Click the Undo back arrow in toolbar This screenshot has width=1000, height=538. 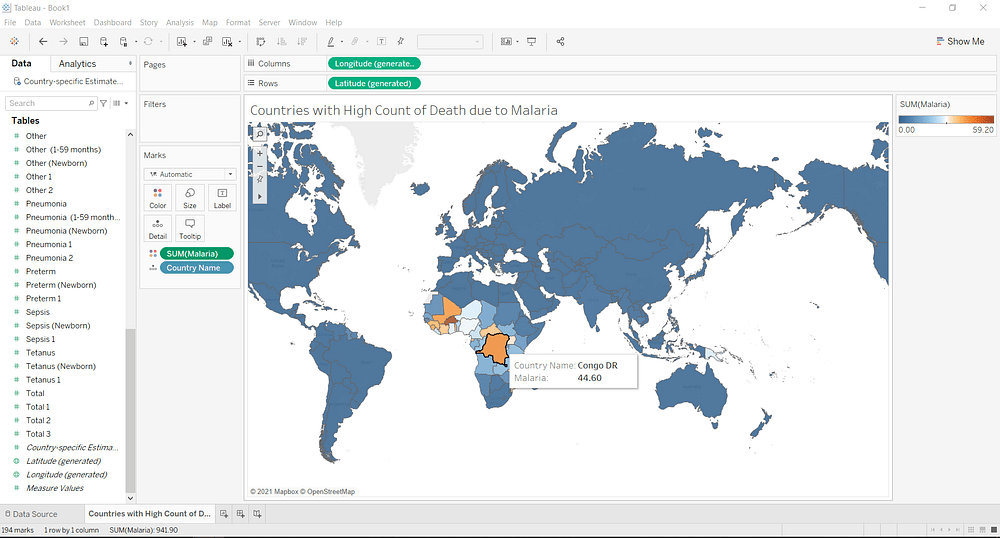point(42,41)
